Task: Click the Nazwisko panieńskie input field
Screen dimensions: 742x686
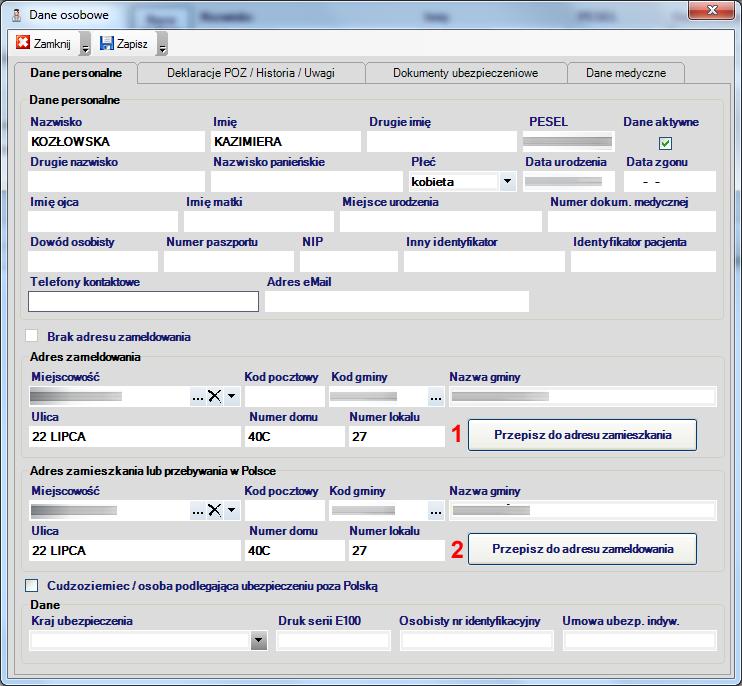Action: pyautogui.click(x=307, y=181)
